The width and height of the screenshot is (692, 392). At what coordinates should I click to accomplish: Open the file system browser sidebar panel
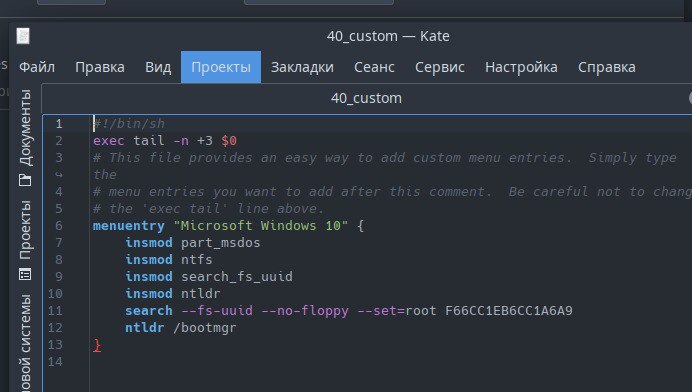tap(25, 342)
